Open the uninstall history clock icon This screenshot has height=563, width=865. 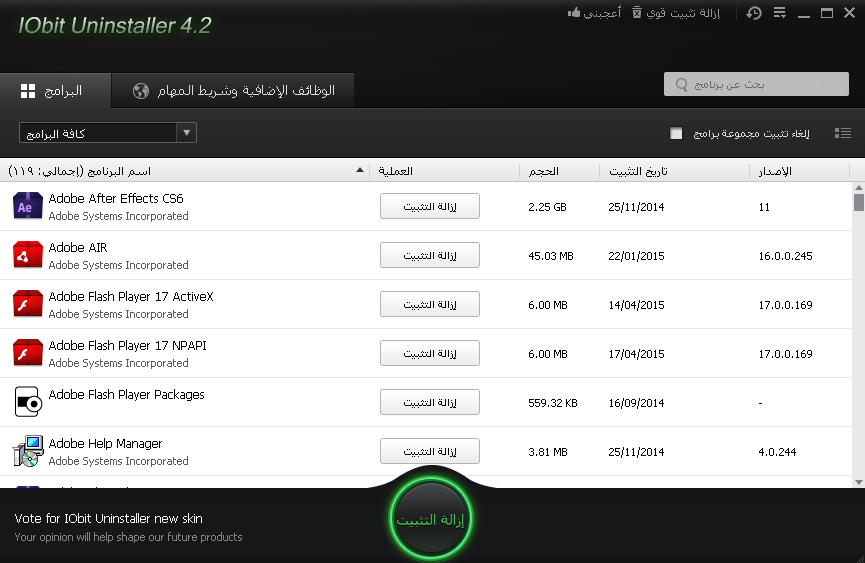tap(754, 13)
